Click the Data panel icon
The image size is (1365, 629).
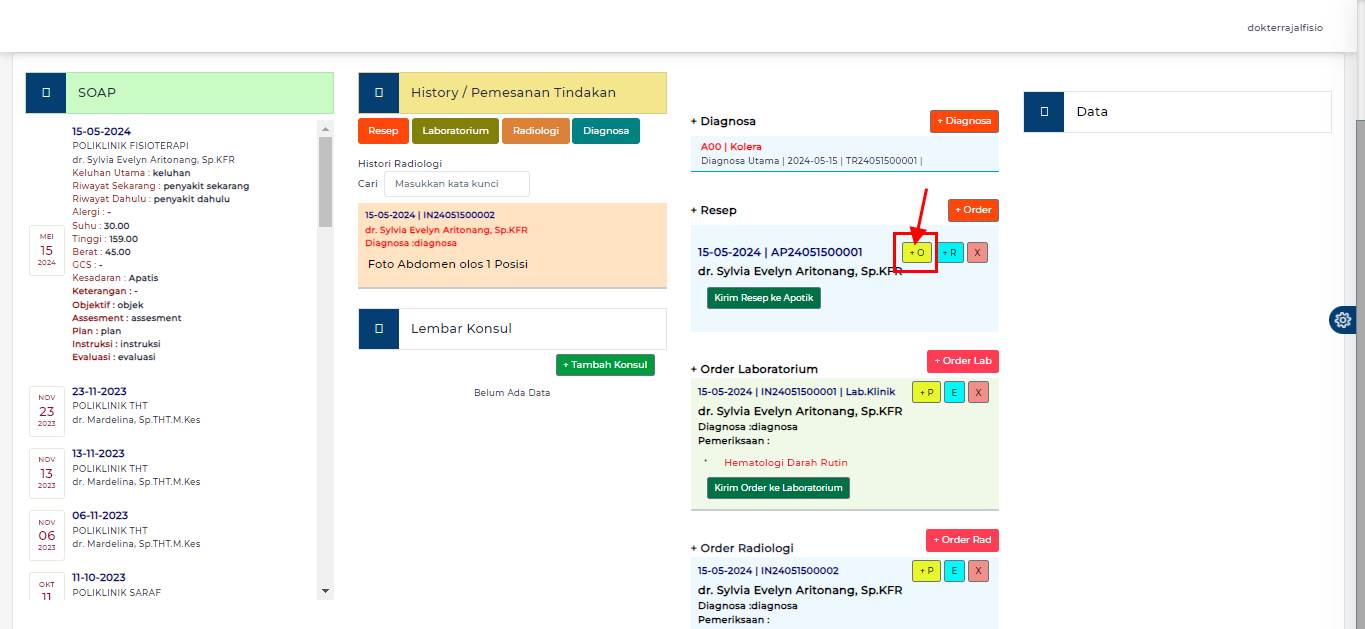click(1043, 111)
